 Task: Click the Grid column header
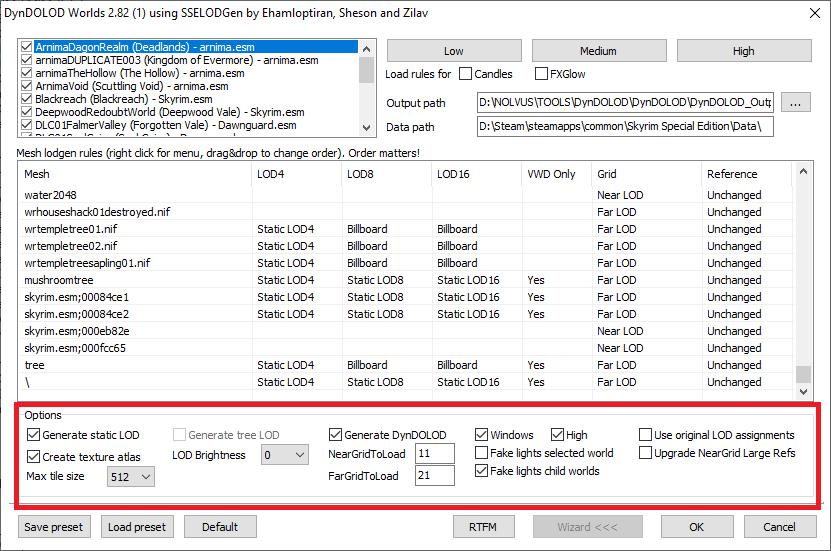647,174
